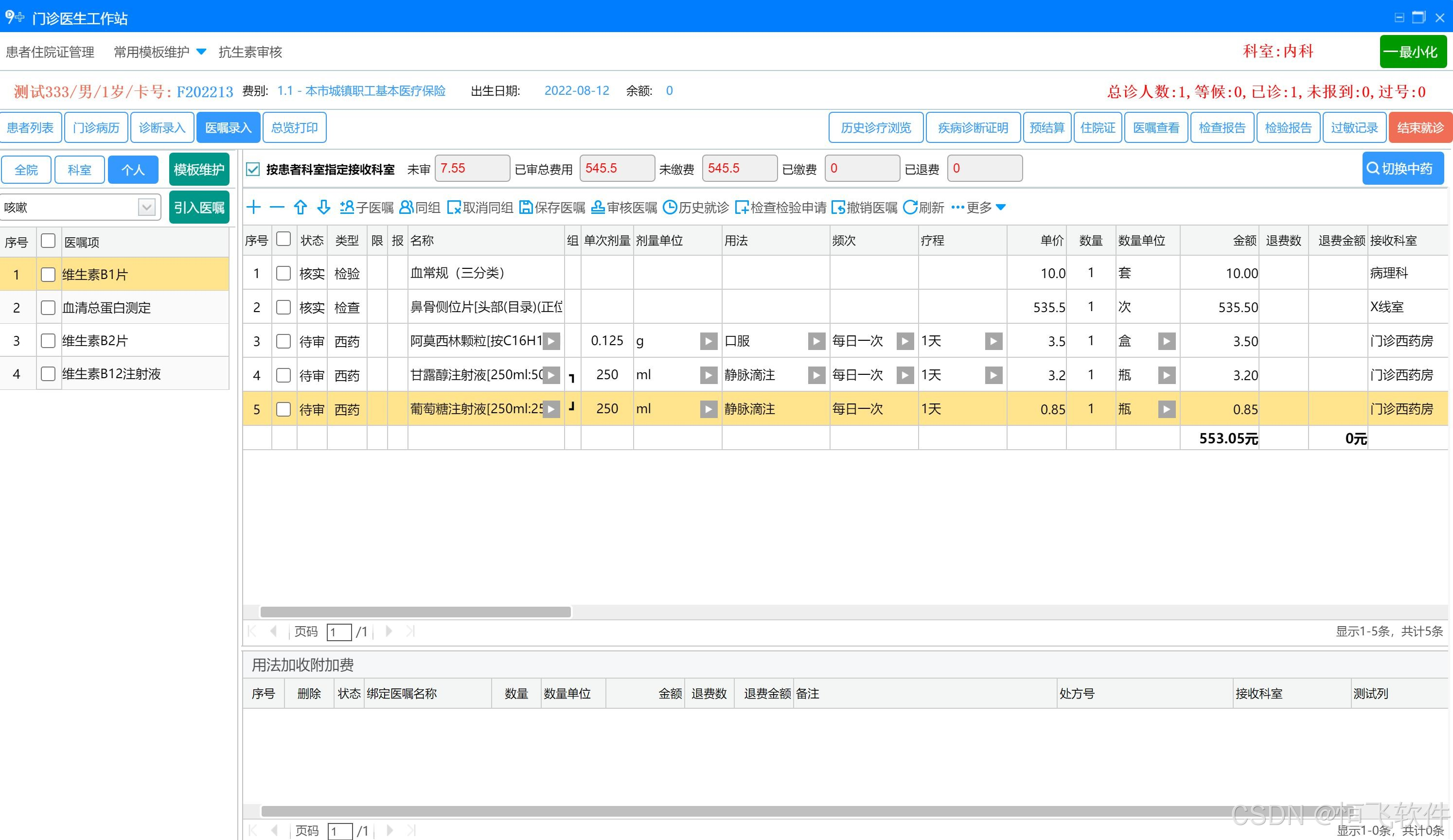This screenshot has height=840, width=1453.
Task: Click the order grid horizontal scrollbar
Action: tap(415, 612)
